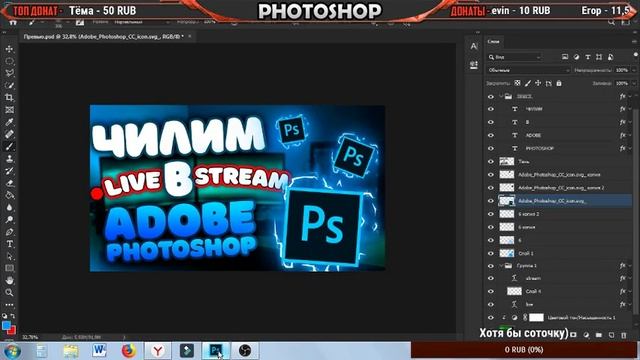Viewport: 640px width, 360px height.
Task: Select the Crop tool
Action: [x=9, y=98]
